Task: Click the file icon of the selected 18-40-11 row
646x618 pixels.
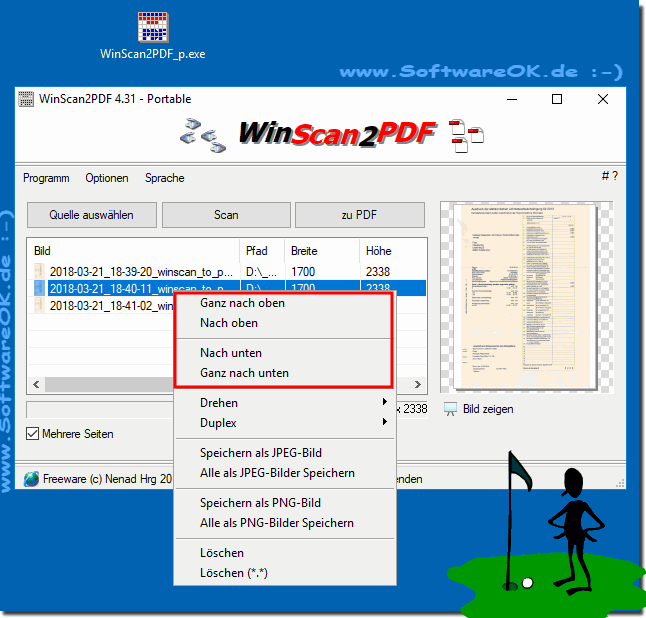Action: [40, 288]
